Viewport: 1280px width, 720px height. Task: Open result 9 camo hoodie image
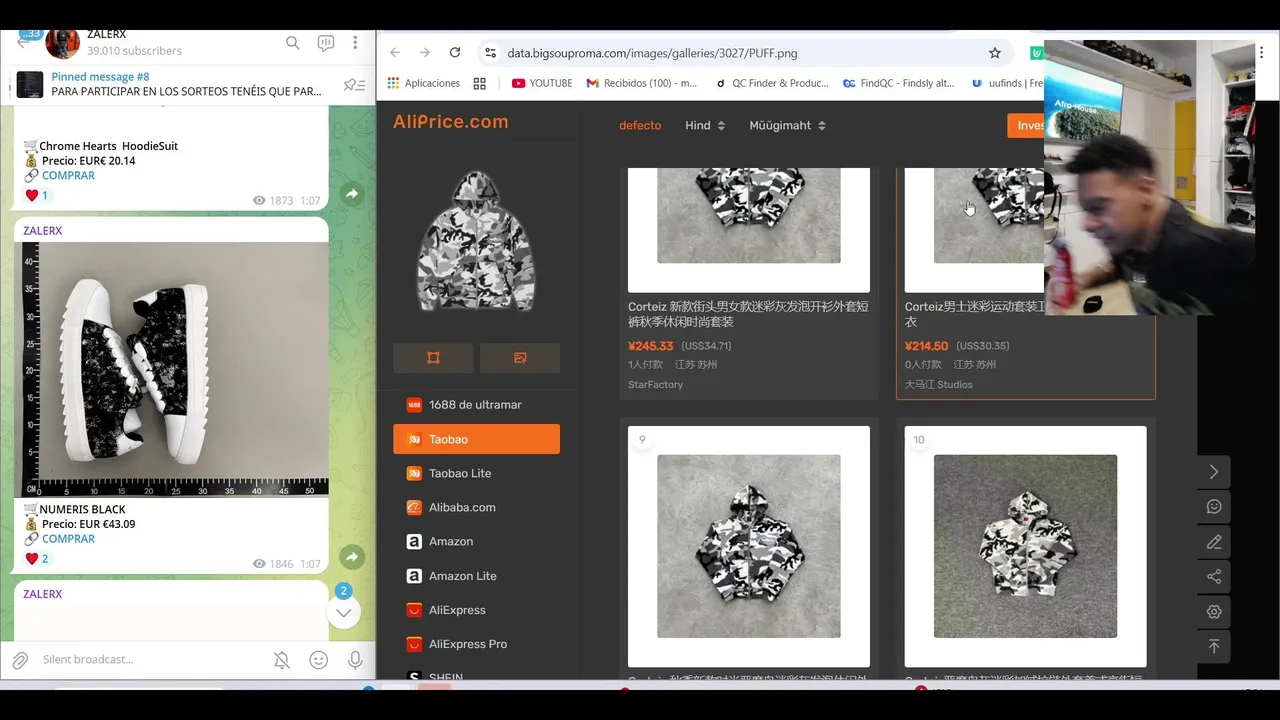coord(749,546)
